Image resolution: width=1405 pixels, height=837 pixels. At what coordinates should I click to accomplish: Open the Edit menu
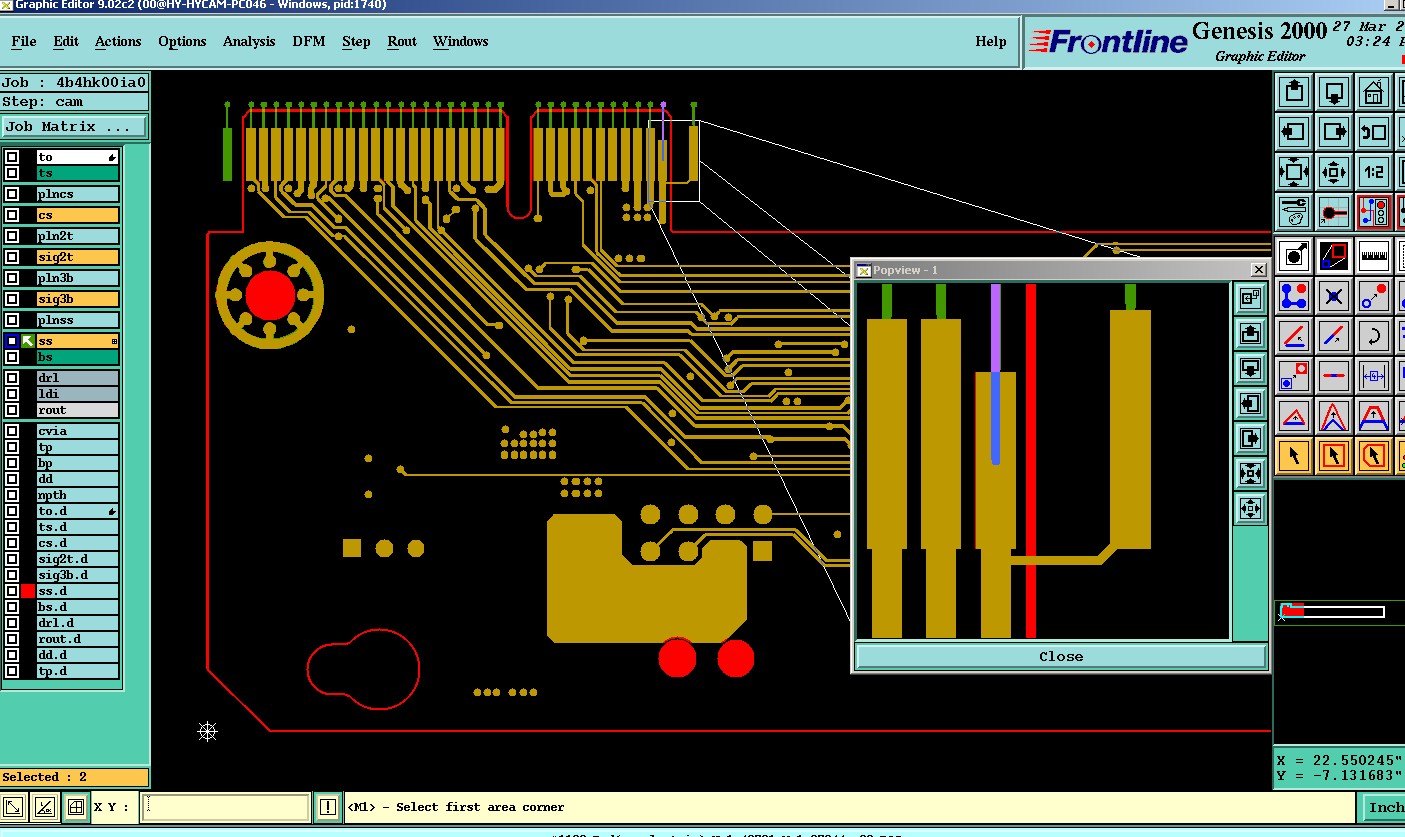(x=66, y=41)
